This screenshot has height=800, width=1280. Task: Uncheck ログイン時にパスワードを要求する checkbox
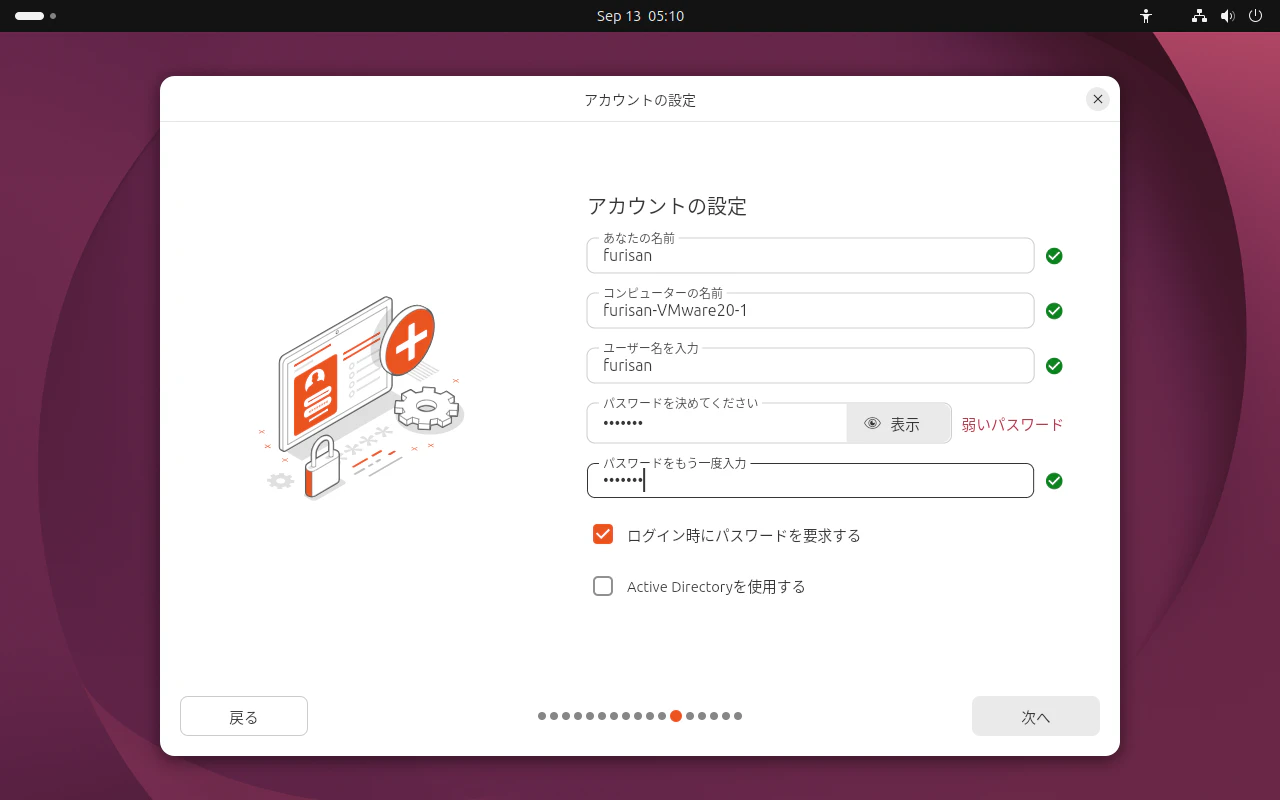603,534
